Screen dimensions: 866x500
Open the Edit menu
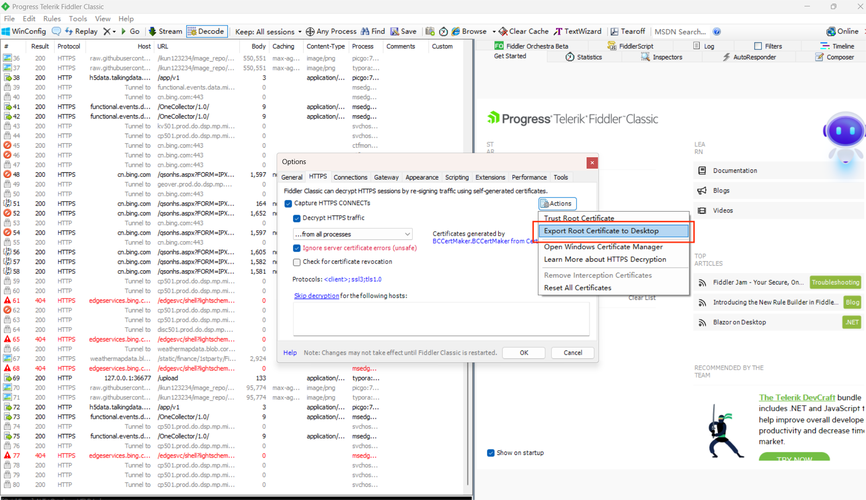point(29,18)
